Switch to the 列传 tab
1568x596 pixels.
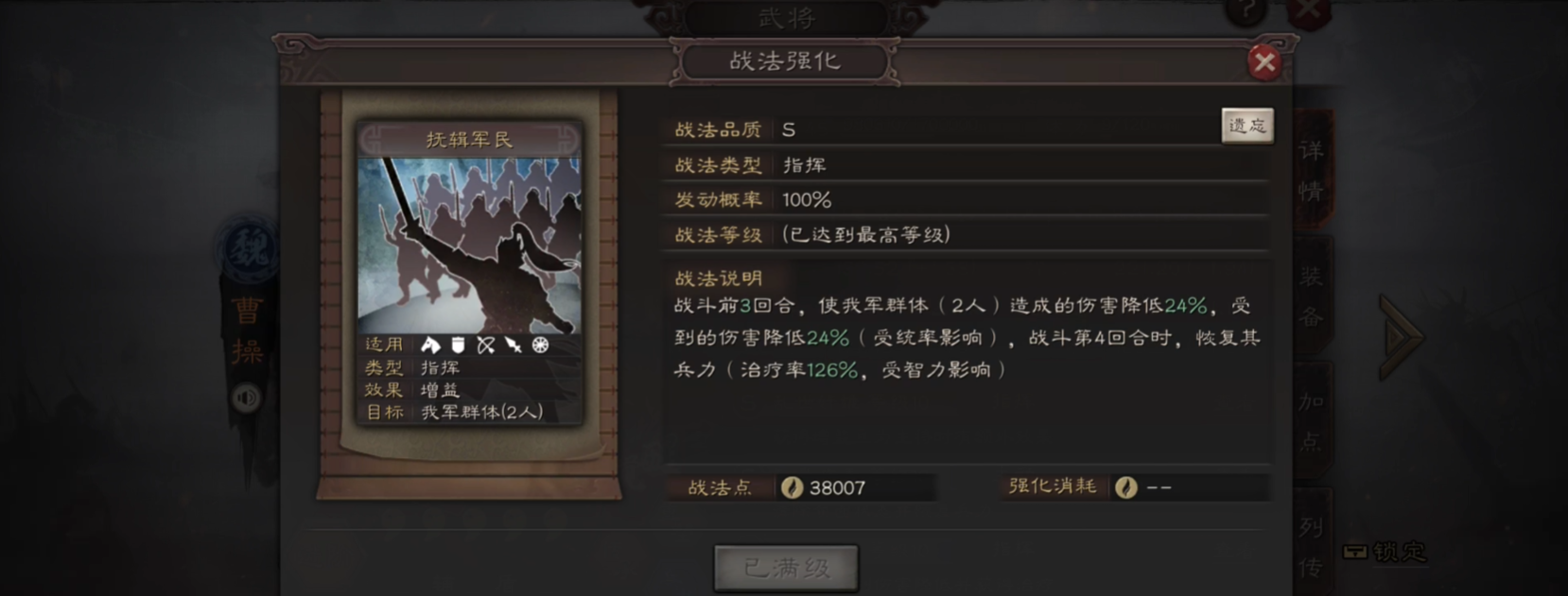pyautogui.click(x=1312, y=544)
